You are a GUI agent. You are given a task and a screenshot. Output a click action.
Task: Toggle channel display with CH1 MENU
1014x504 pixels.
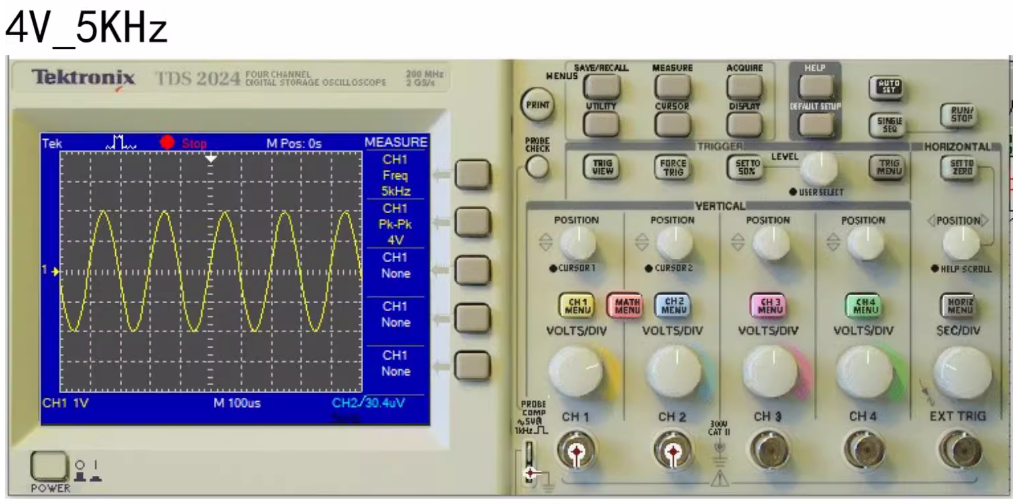(576, 306)
